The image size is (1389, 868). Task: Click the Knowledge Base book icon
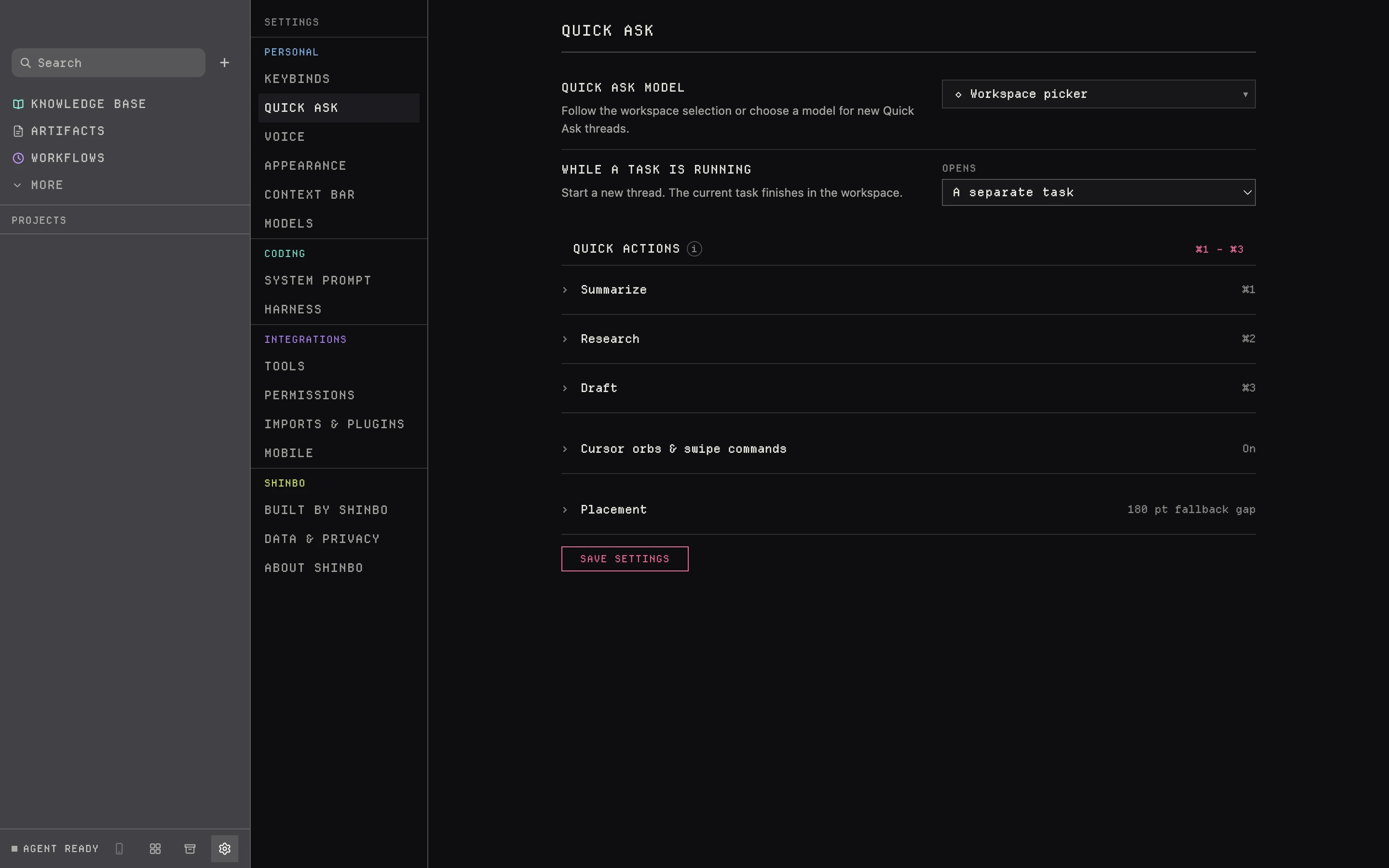[18, 104]
